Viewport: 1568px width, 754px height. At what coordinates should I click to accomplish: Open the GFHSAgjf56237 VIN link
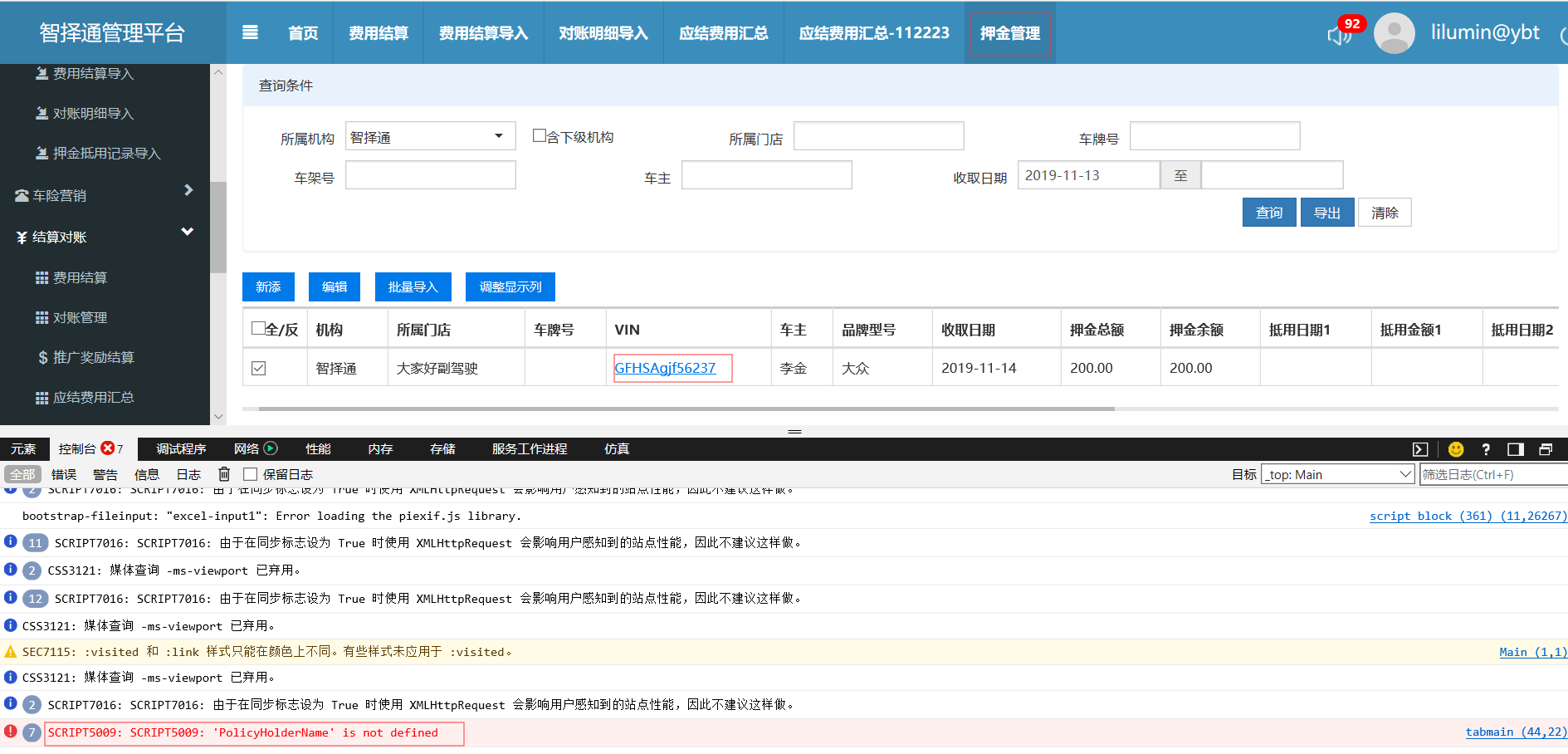click(x=665, y=368)
